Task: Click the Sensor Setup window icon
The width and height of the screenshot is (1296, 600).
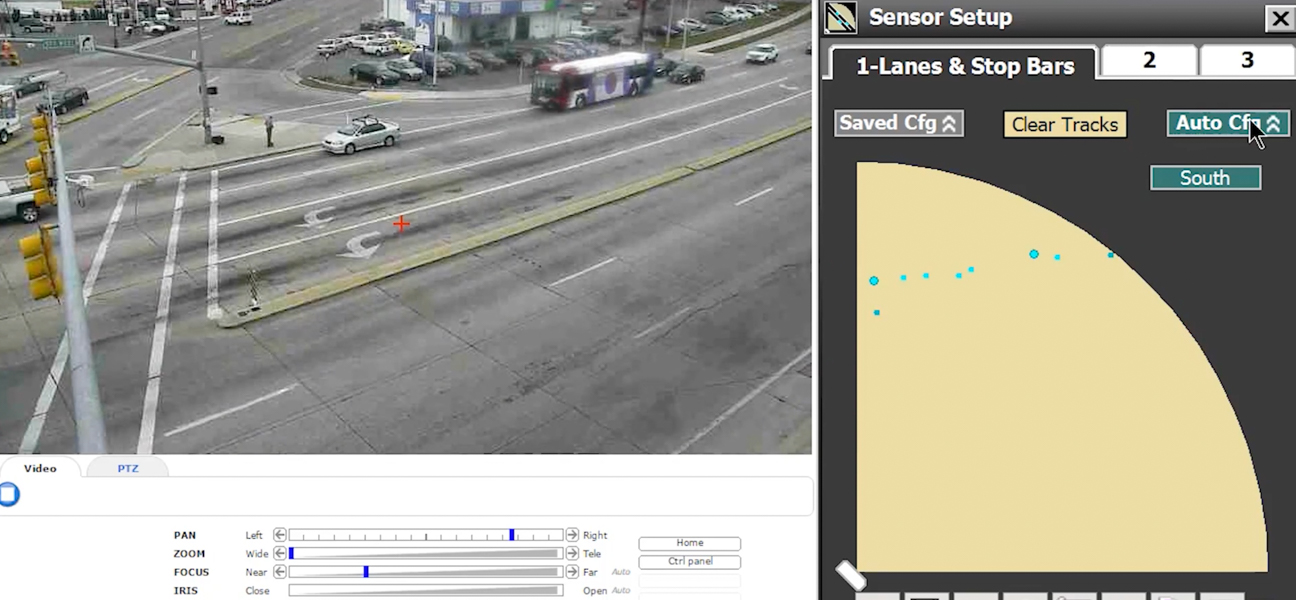Action: coord(841,18)
